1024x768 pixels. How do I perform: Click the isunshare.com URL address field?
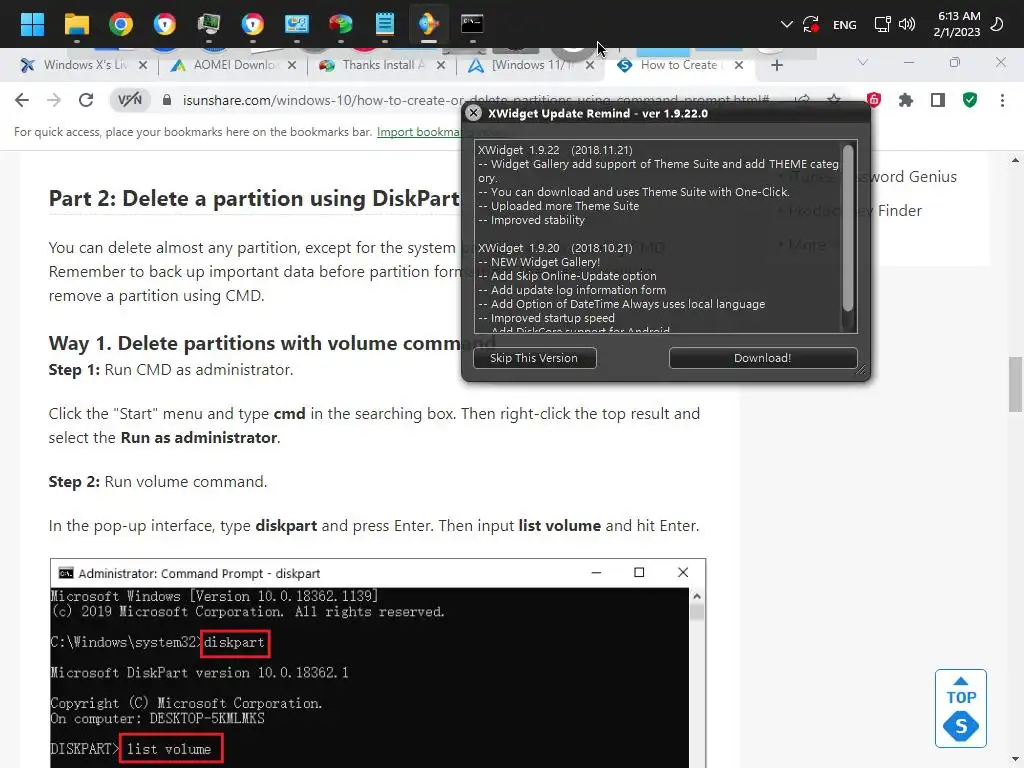coord(476,101)
